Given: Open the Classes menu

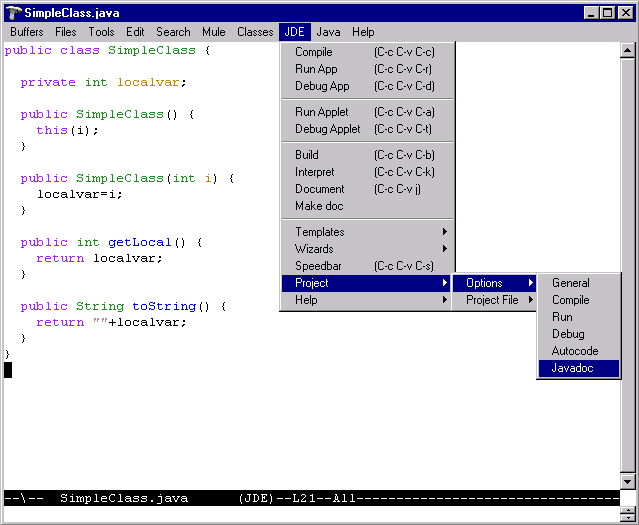Looking at the screenshot, I should 255,32.
